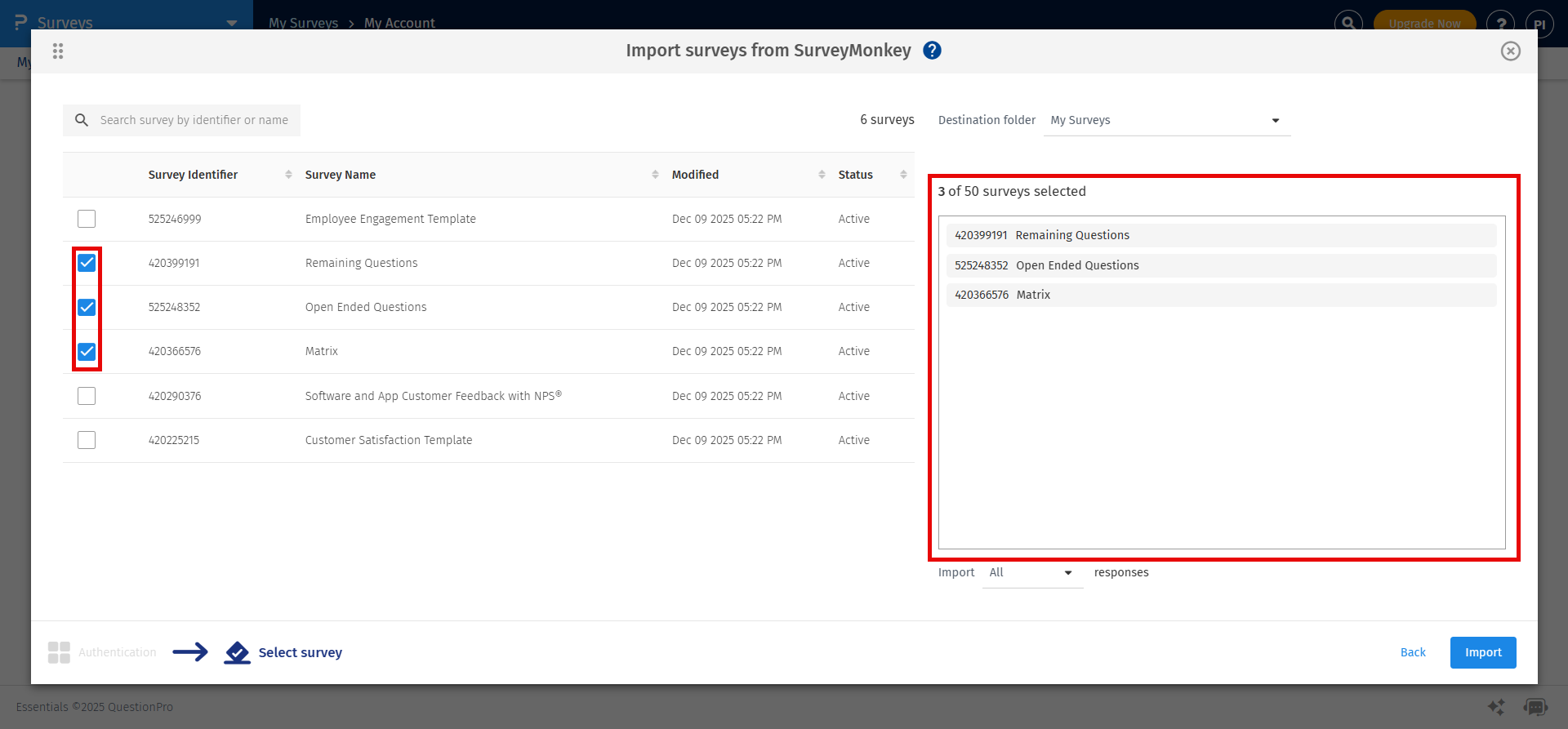1568x729 pixels.
Task: Uncheck Matrix survey checkbox
Action: [x=87, y=352]
